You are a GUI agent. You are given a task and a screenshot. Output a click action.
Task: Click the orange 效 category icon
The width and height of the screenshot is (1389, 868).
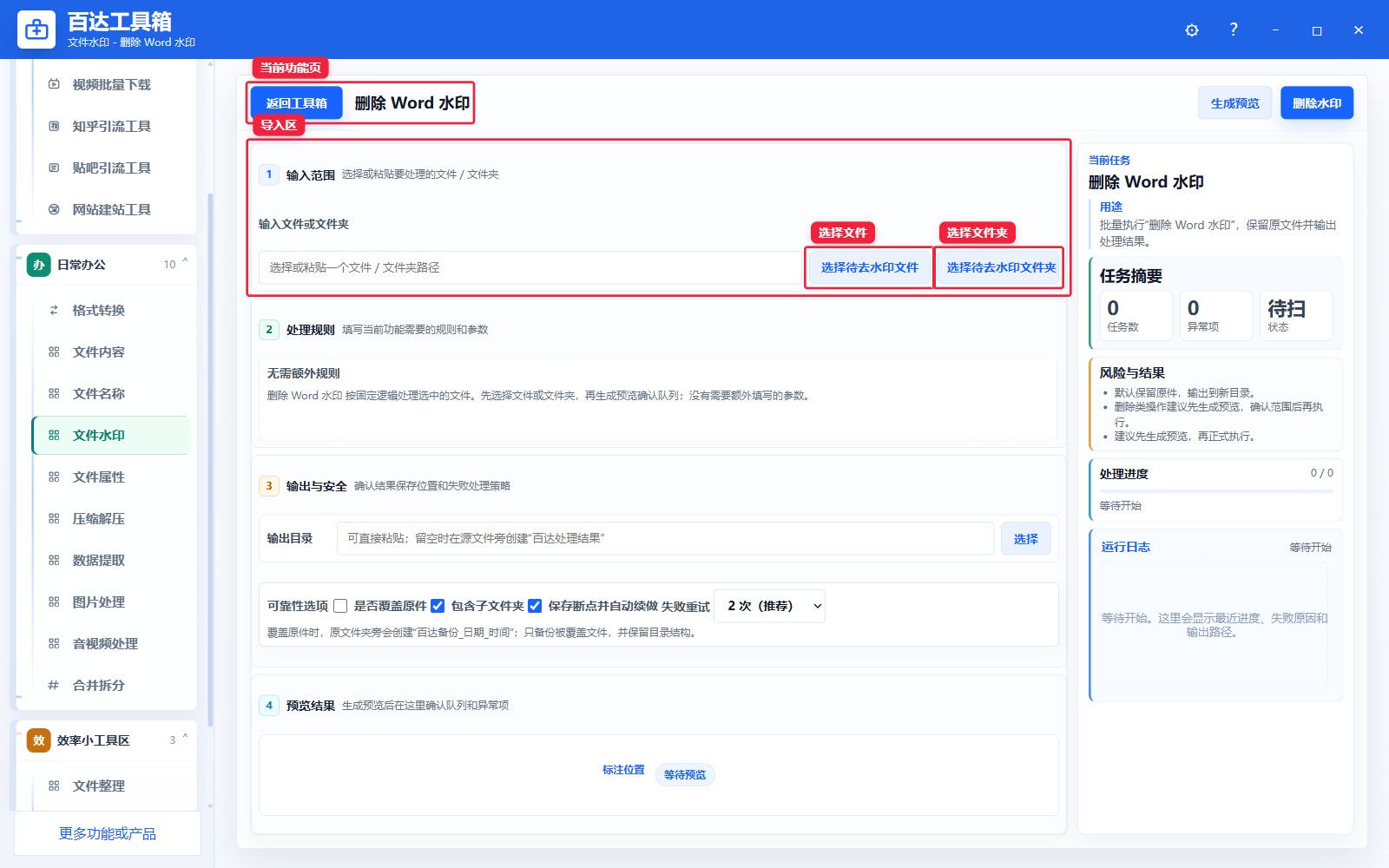38,740
